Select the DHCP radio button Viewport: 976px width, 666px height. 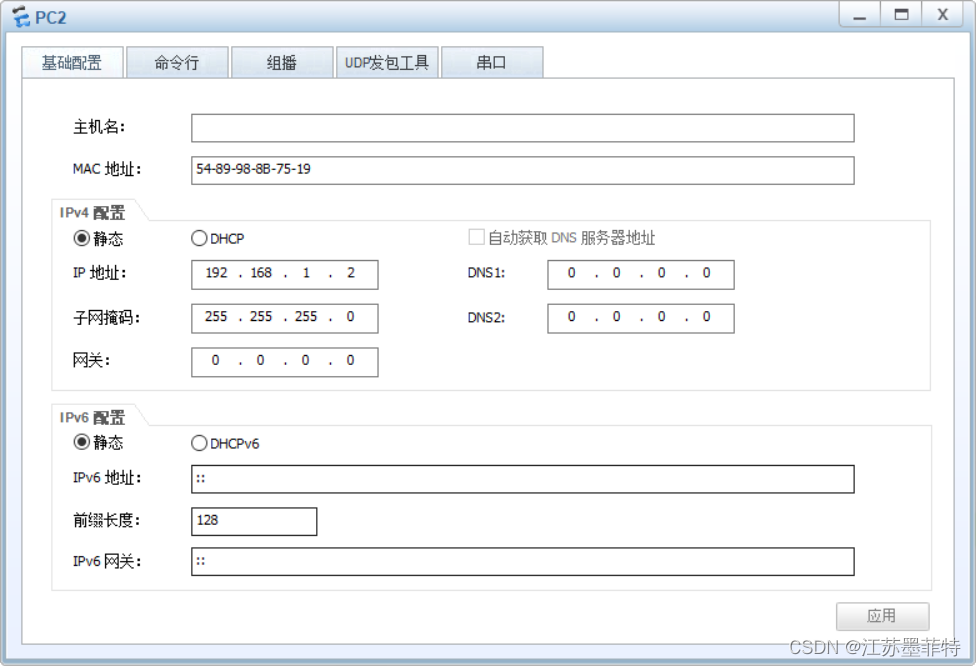199,238
